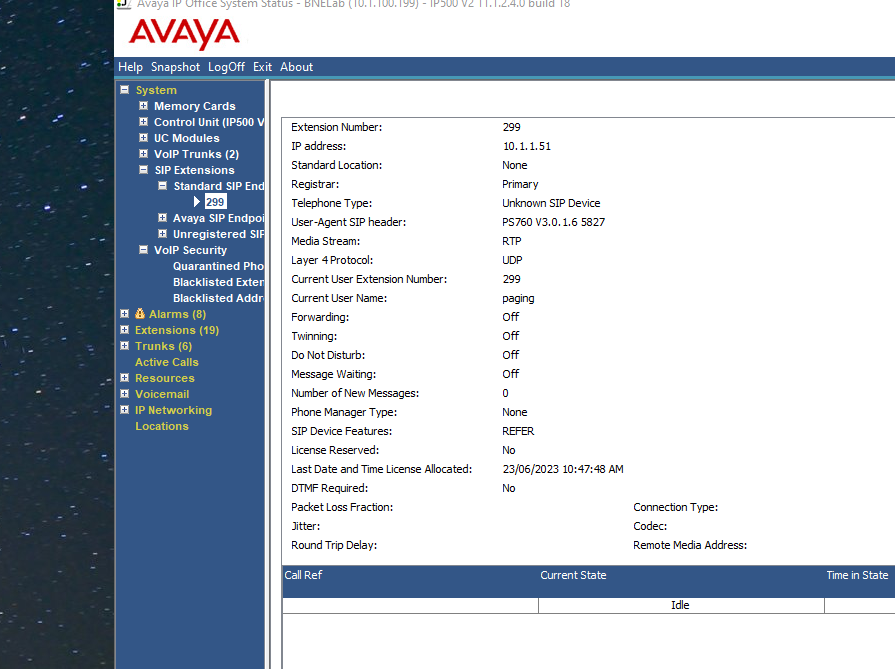Click User-Agent value PS760 V3.0.1.6 5827
895x669 pixels.
click(x=553, y=222)
